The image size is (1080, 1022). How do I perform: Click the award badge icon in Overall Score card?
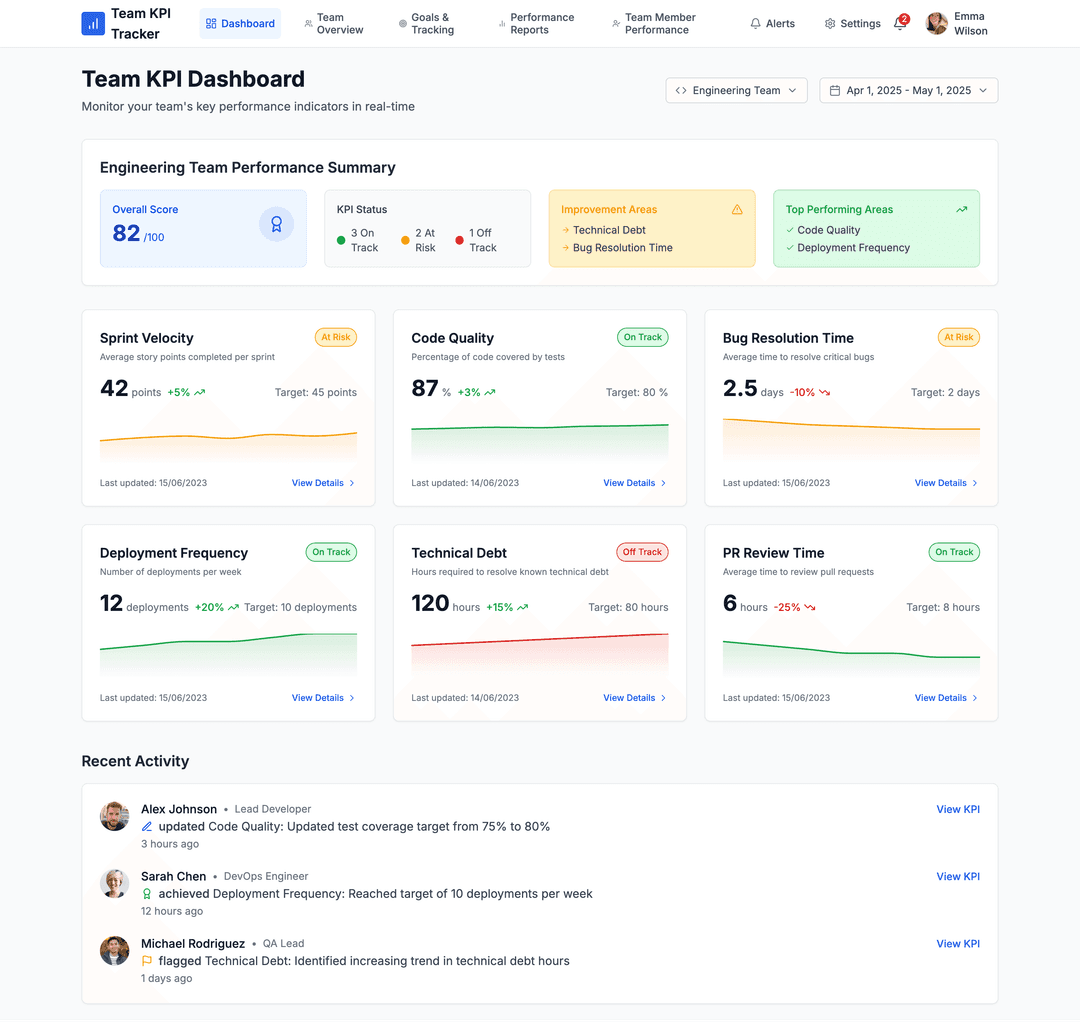[x=276, y=224]
